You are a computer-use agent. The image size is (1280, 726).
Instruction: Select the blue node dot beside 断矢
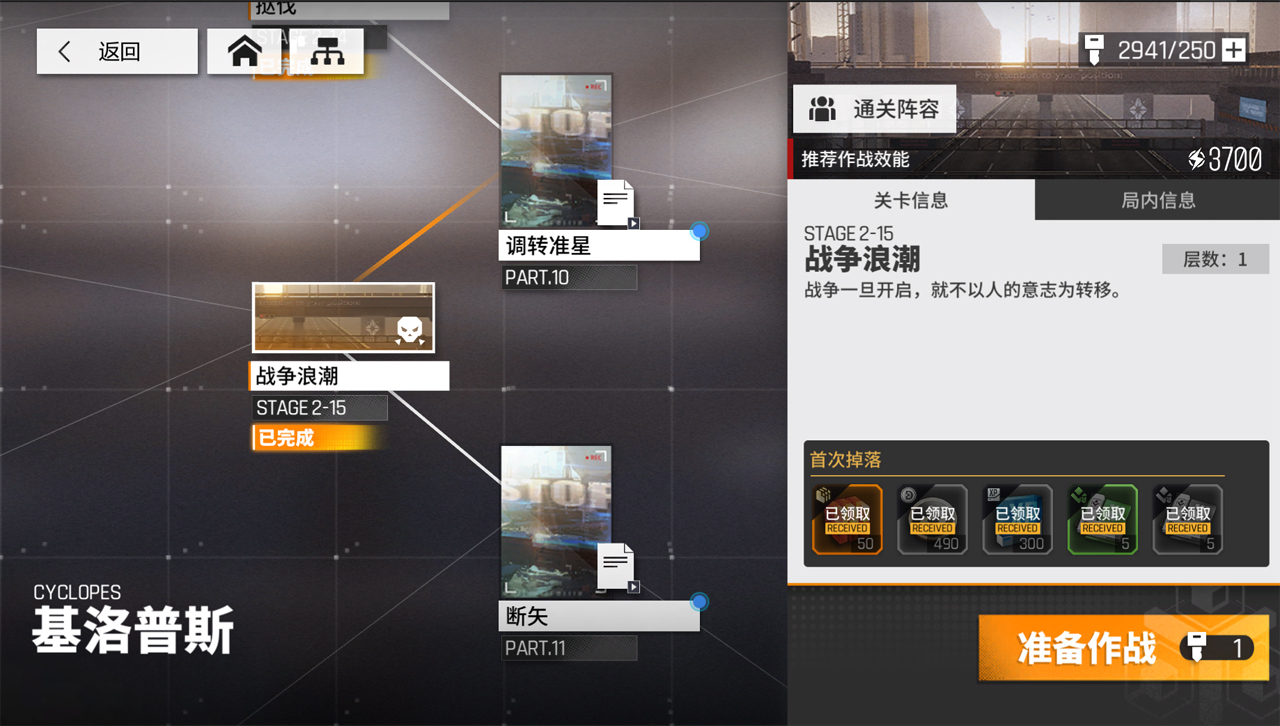pos(700,602)
